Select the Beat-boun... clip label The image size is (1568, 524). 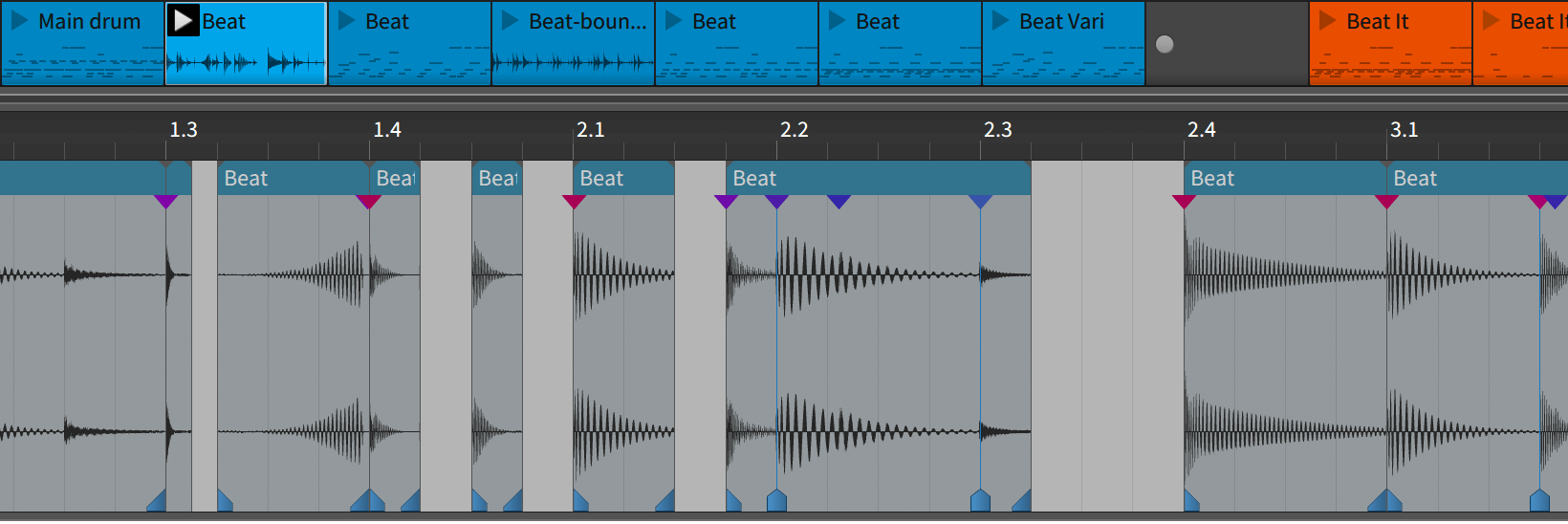click(587, 21)
